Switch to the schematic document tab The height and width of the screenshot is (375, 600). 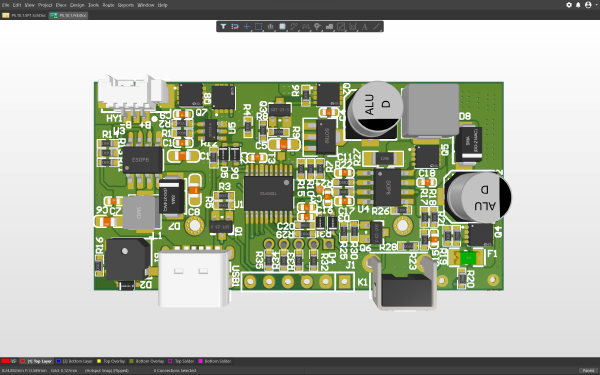[24, 15]
